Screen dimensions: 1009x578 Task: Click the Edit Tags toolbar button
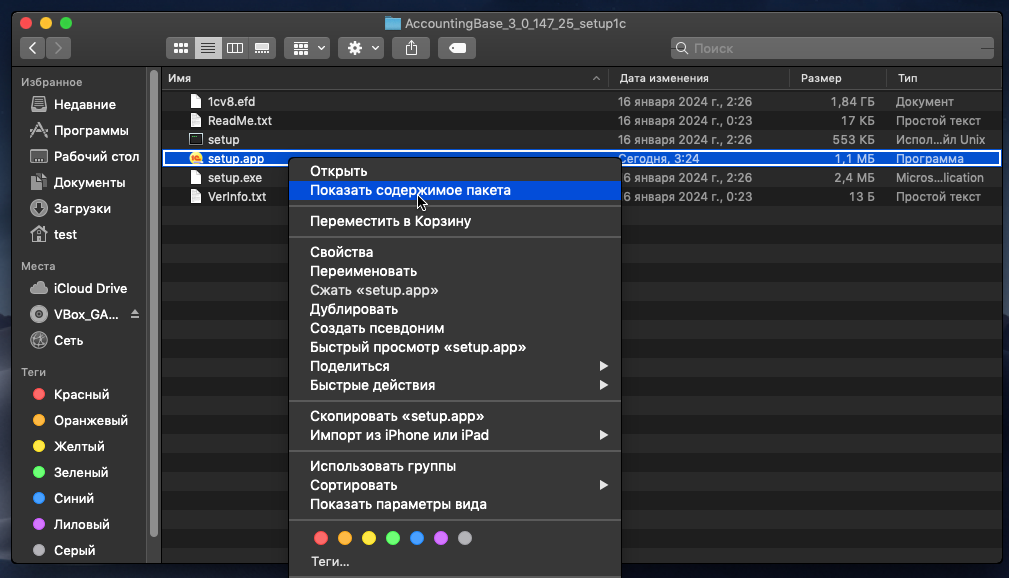pos(457,48)
